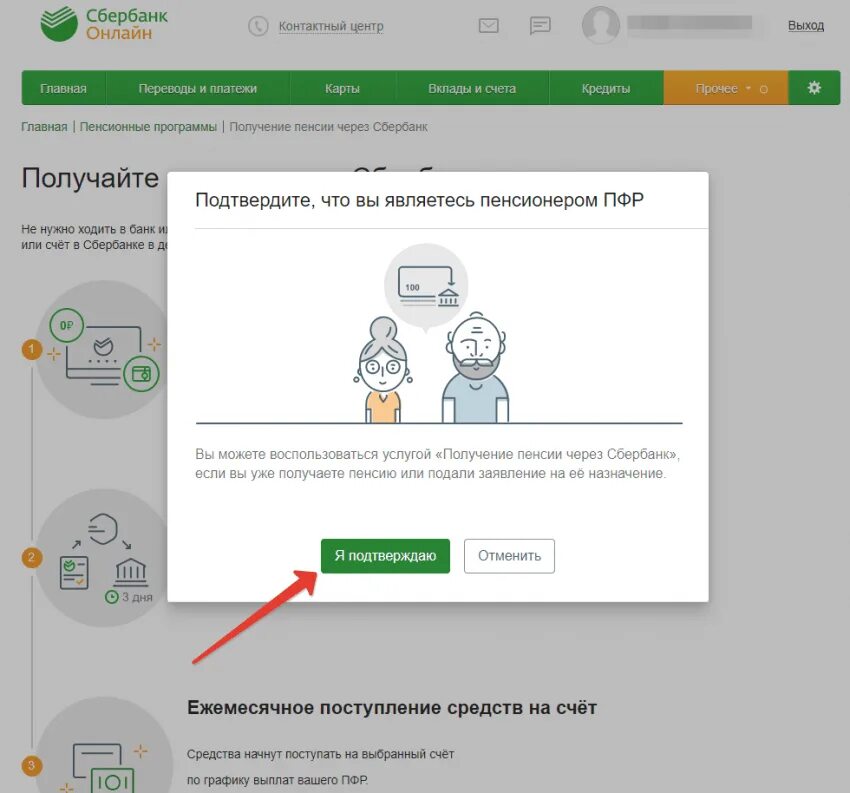This screenshot has width=850, height=793.
Task: Open the Карты menu tab
Action: tap(342, 88)
